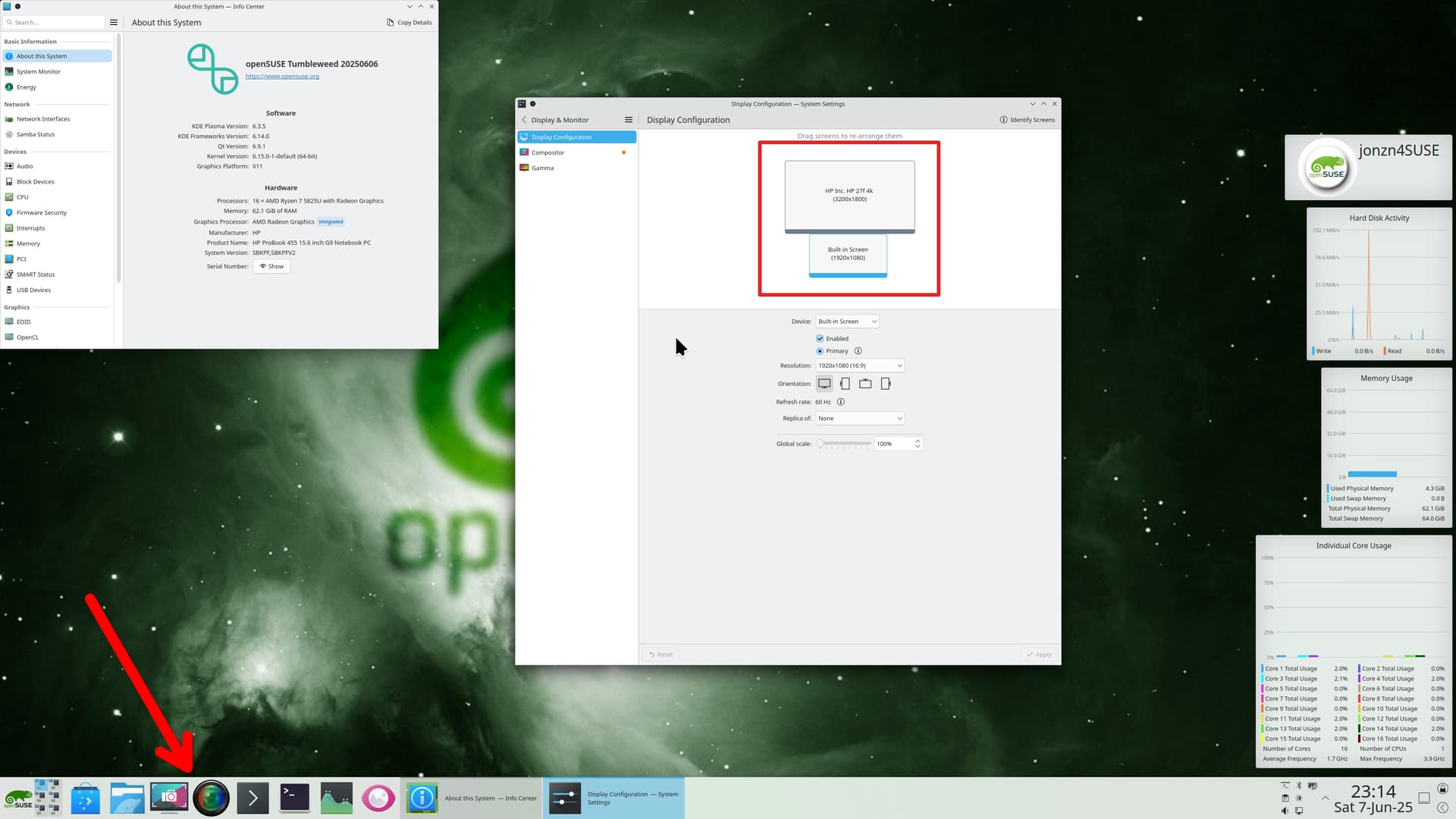Open SMART Status page

(x=58, y=275)
